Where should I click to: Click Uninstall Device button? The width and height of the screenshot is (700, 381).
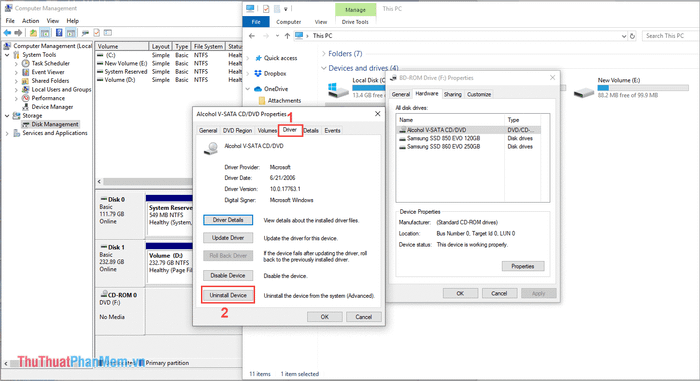[228, 295]
